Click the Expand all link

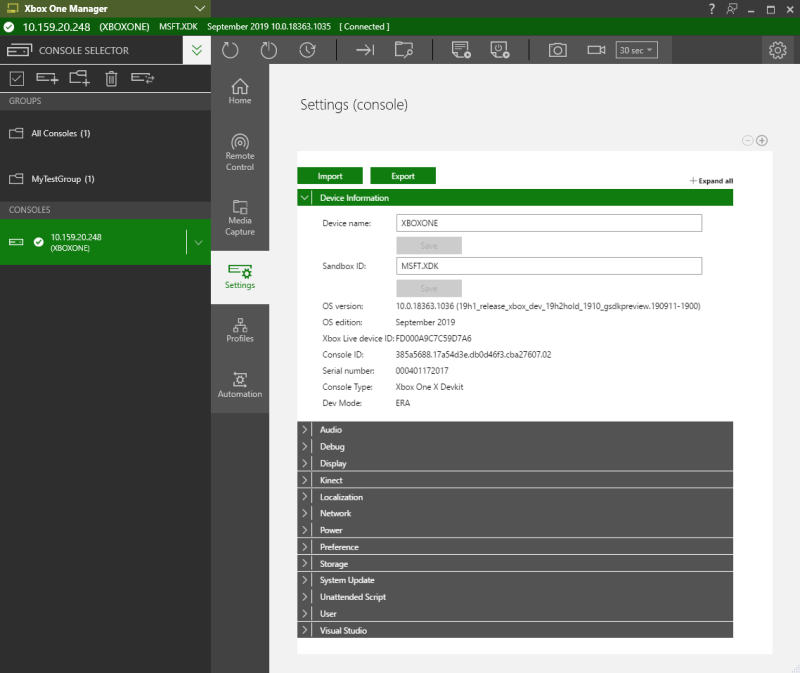(x=711, y=181)
